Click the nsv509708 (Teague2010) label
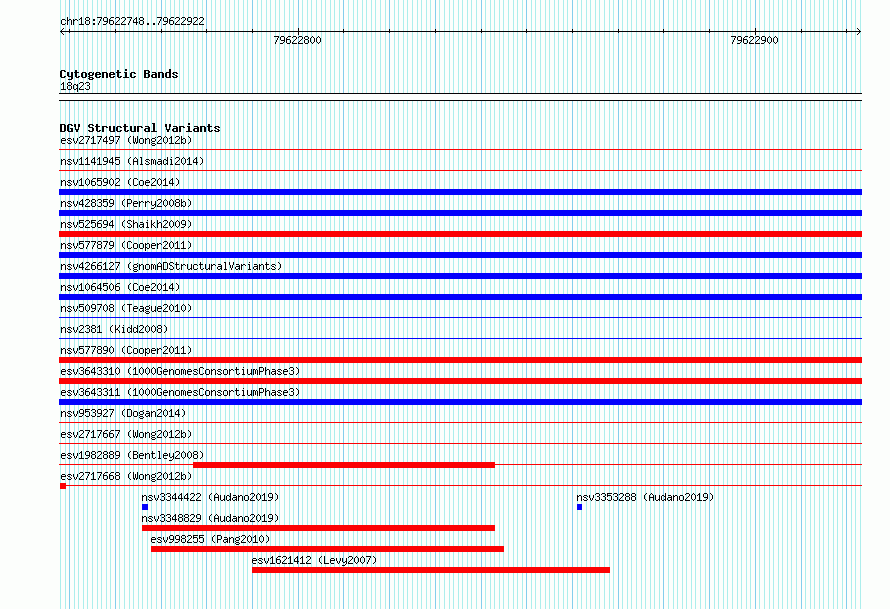Screen dimensions: 890x609 point(126,308)
